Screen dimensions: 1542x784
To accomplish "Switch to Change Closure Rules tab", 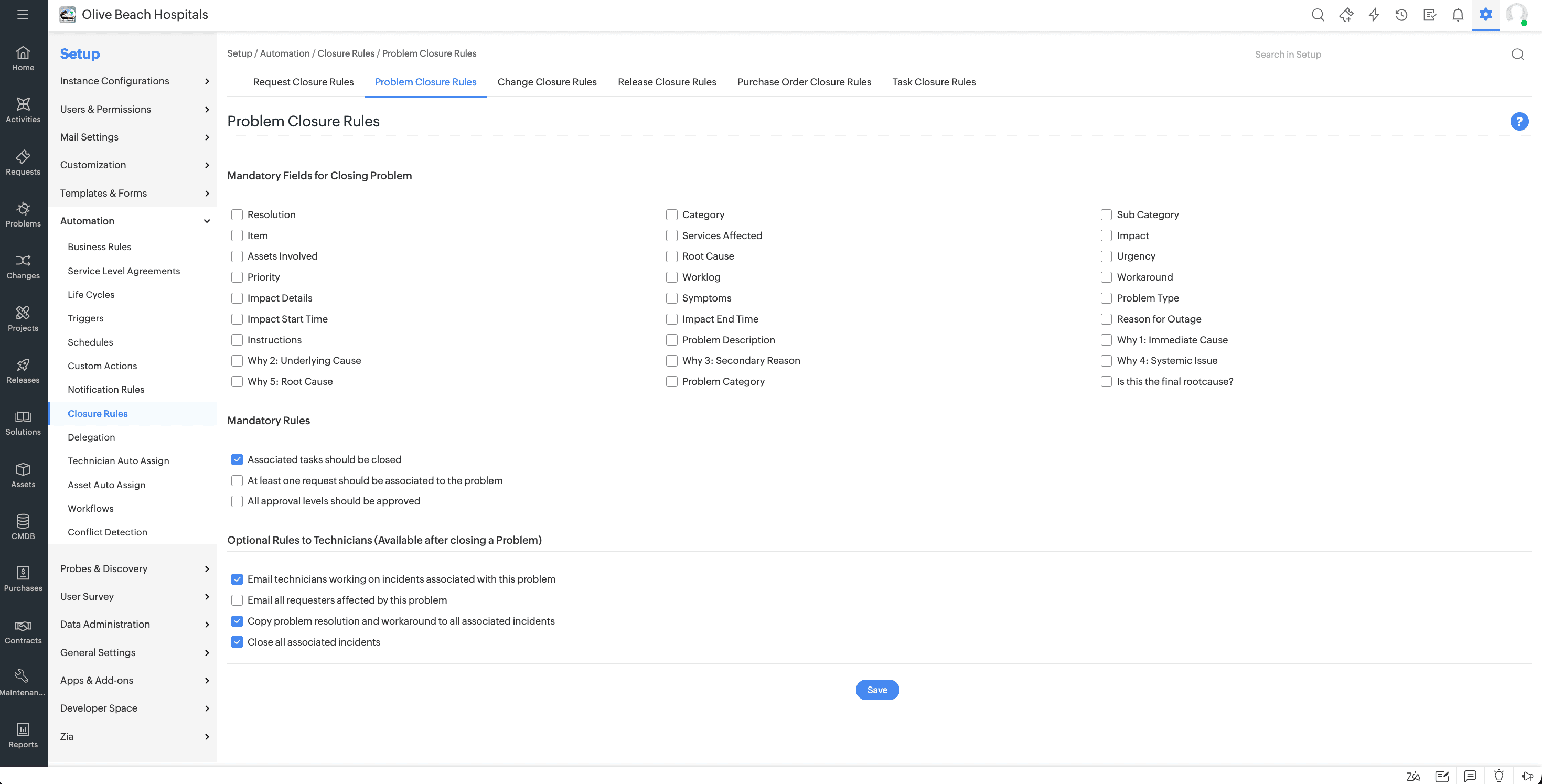I will tap(547, 82).
